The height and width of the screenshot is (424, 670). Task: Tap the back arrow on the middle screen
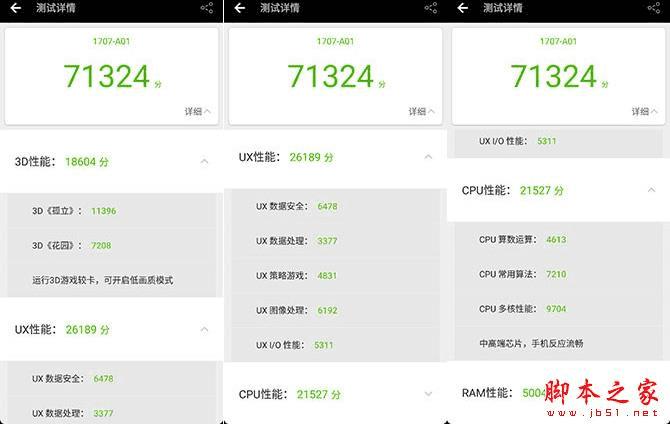tap(240, 8)
